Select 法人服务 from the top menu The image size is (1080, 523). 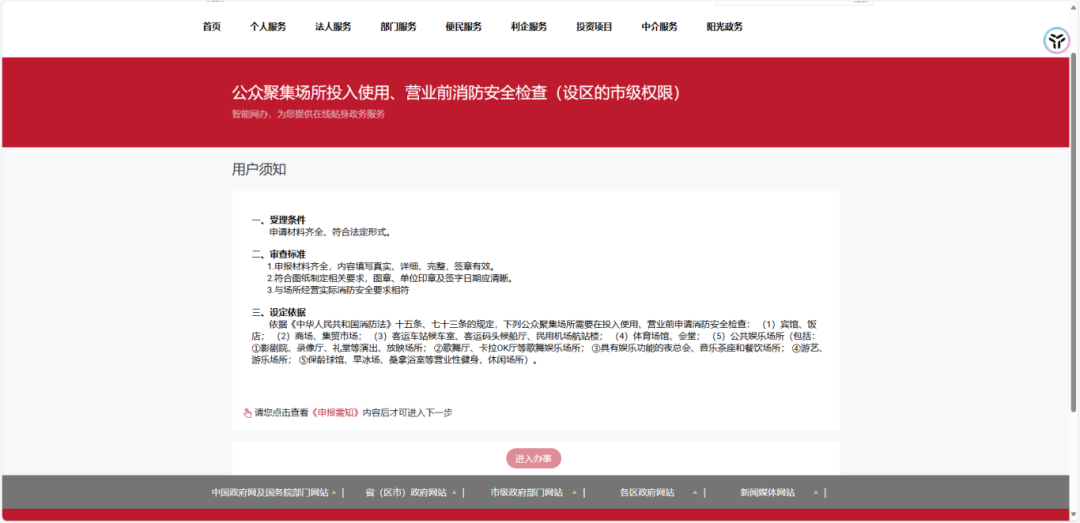pos(333,27)
